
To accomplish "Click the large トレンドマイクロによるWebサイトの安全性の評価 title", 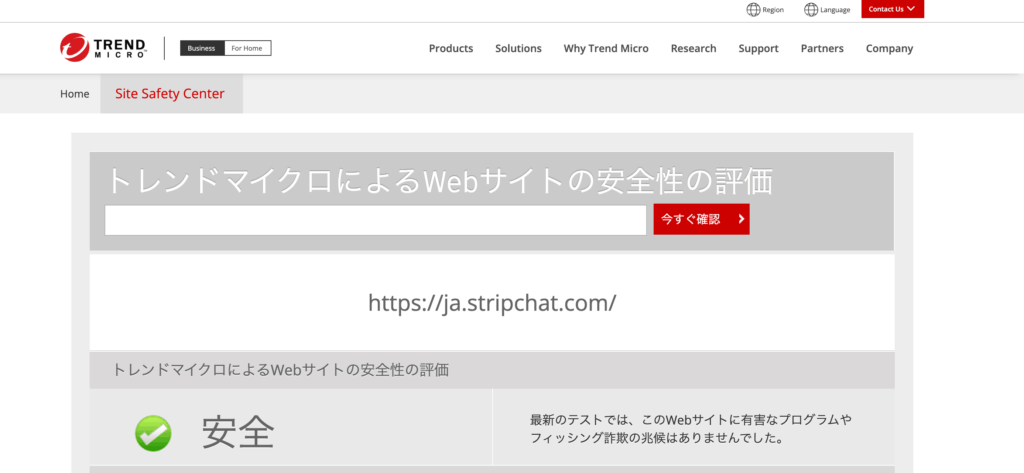I will point(439,181).
